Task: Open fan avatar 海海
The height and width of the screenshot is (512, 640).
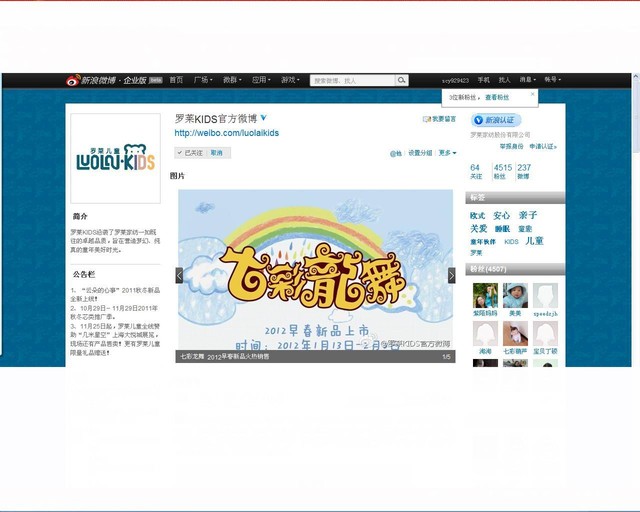Action: click(485, 334)
